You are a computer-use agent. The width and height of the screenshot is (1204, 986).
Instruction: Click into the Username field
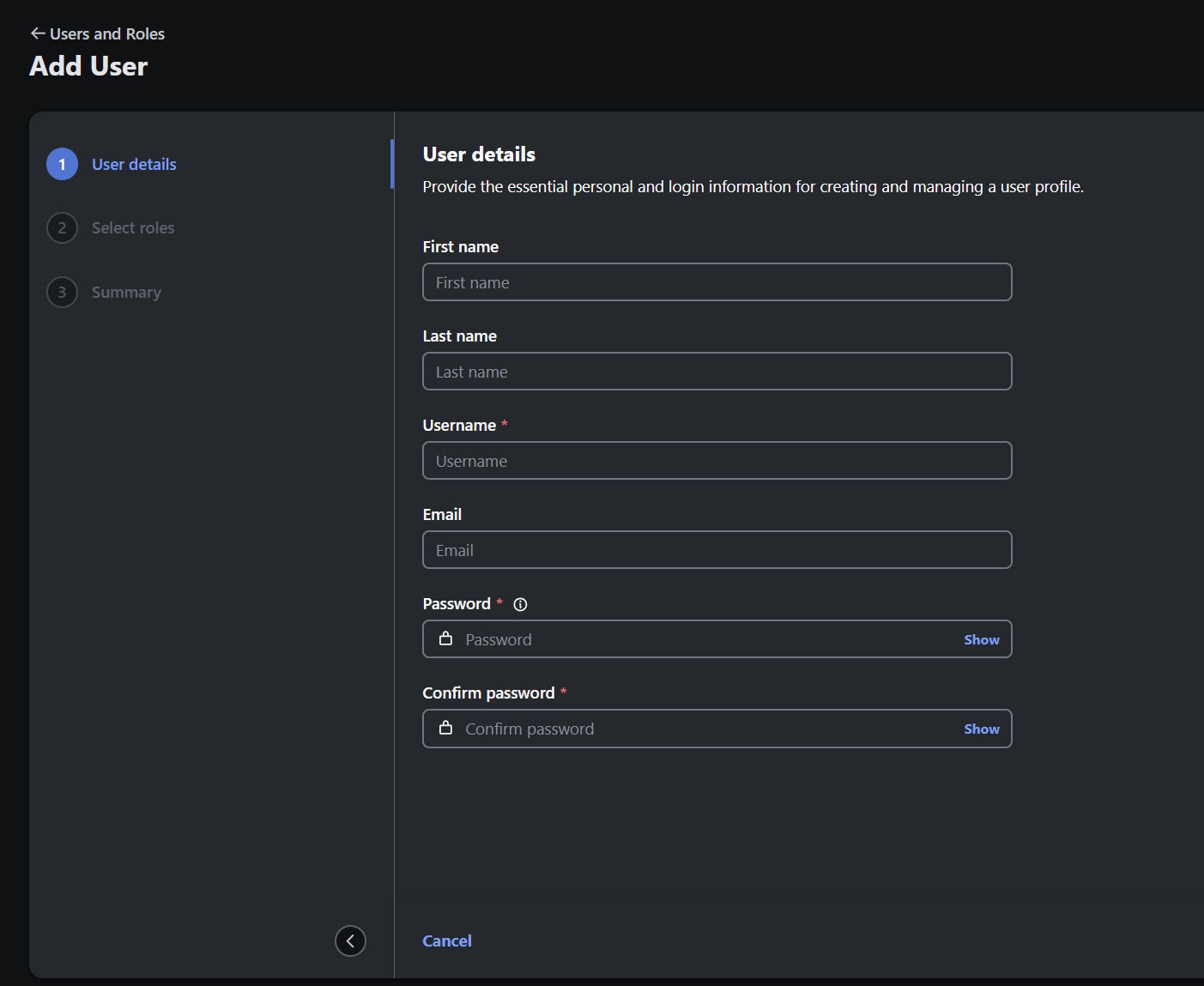[717, 461]
